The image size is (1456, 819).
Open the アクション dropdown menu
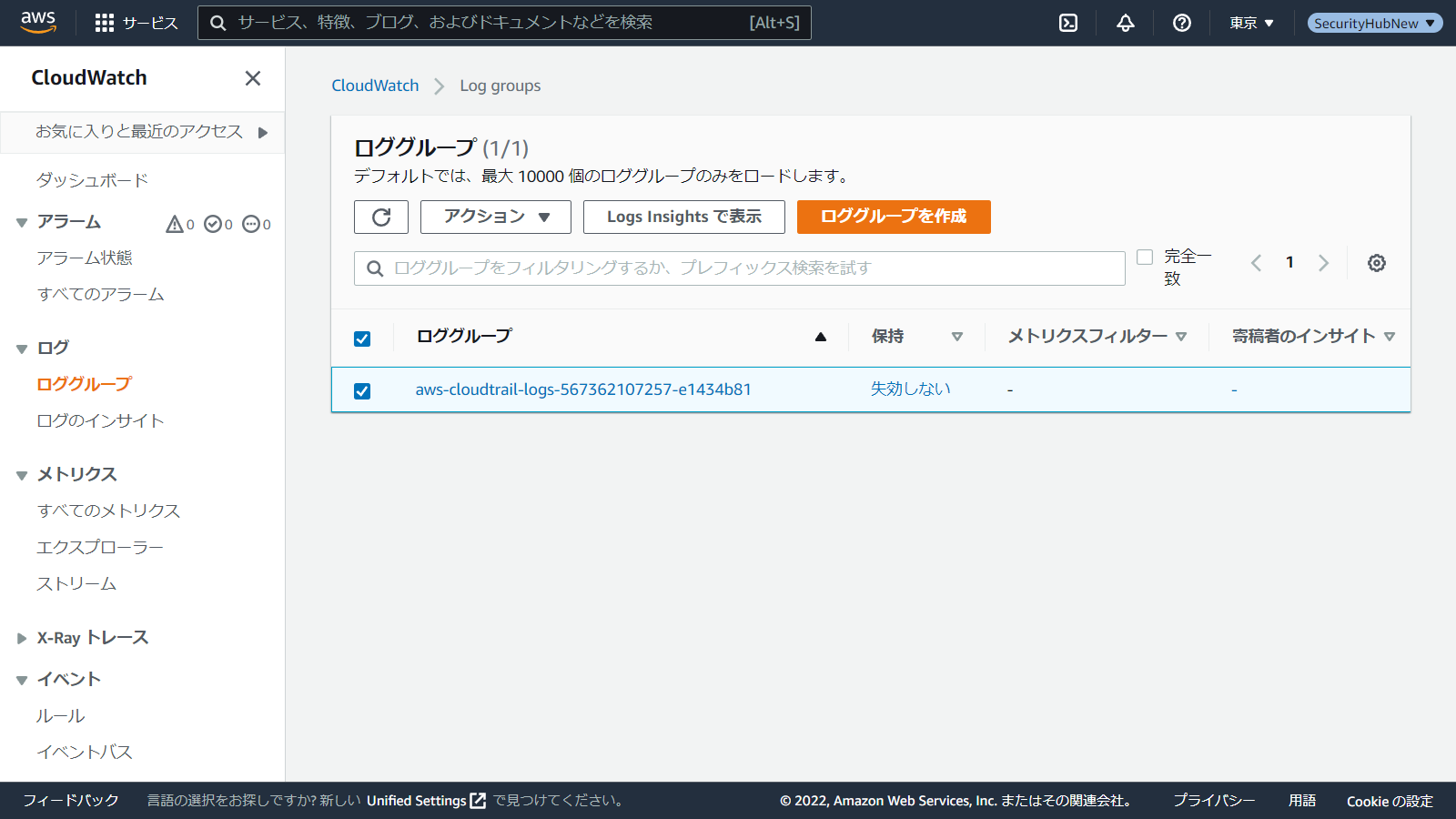coord(496,217)
